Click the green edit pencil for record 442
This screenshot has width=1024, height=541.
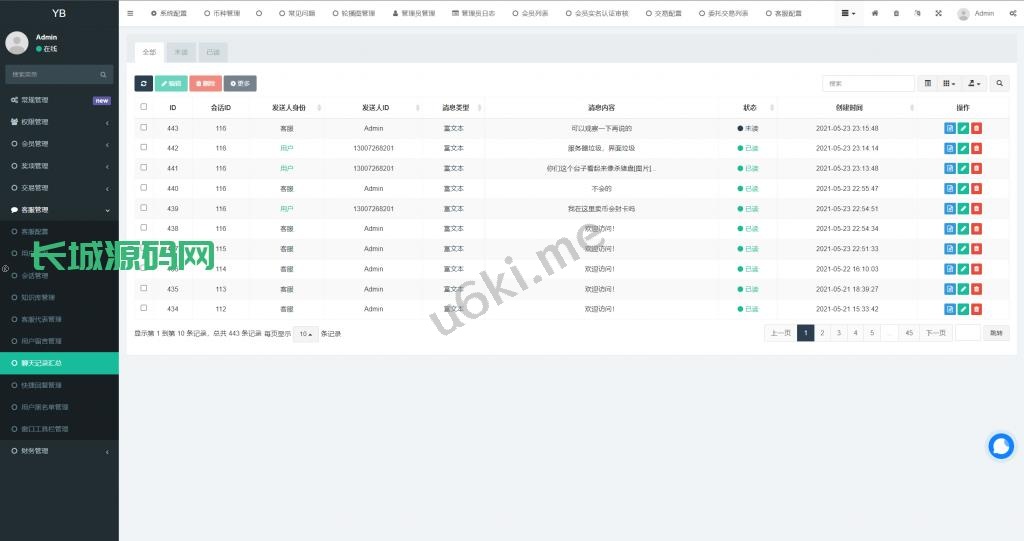coord(963,148)
